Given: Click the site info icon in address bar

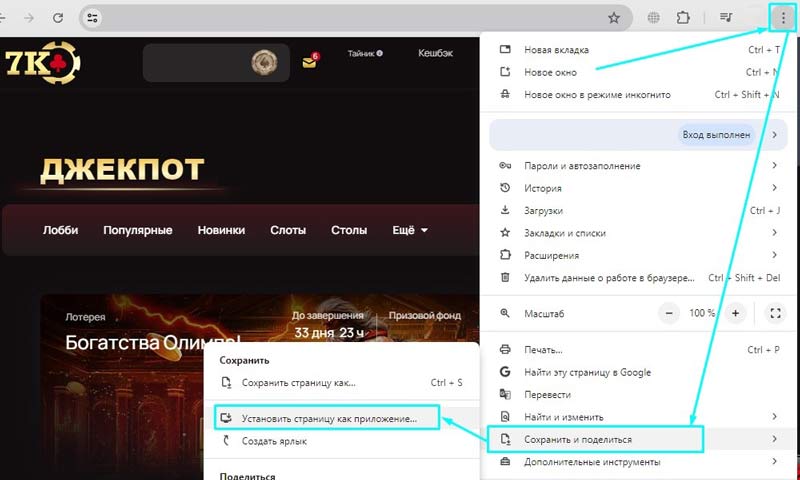Looking at the screenshot, I should 92,18.
